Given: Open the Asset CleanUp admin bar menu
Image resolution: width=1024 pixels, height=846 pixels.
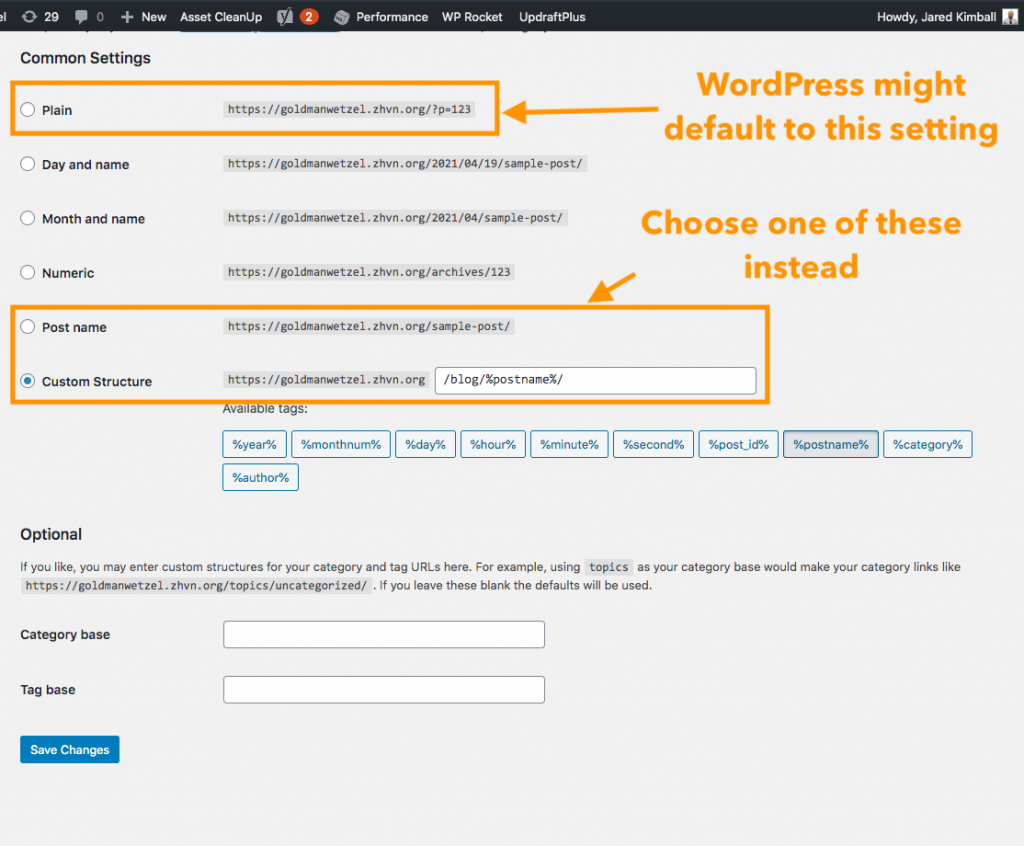Looking at the screenshot, I should [x=221, y=17].
